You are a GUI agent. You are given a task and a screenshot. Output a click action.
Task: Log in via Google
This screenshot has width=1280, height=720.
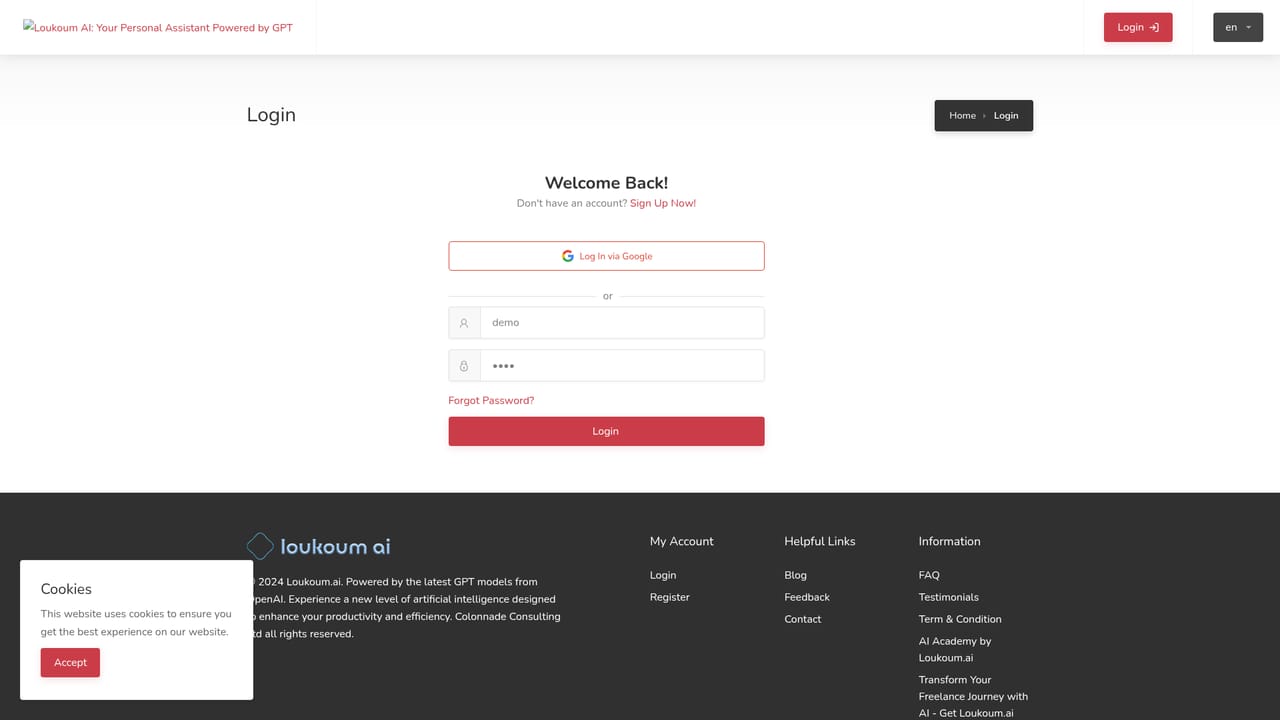(x=606, y=256)
